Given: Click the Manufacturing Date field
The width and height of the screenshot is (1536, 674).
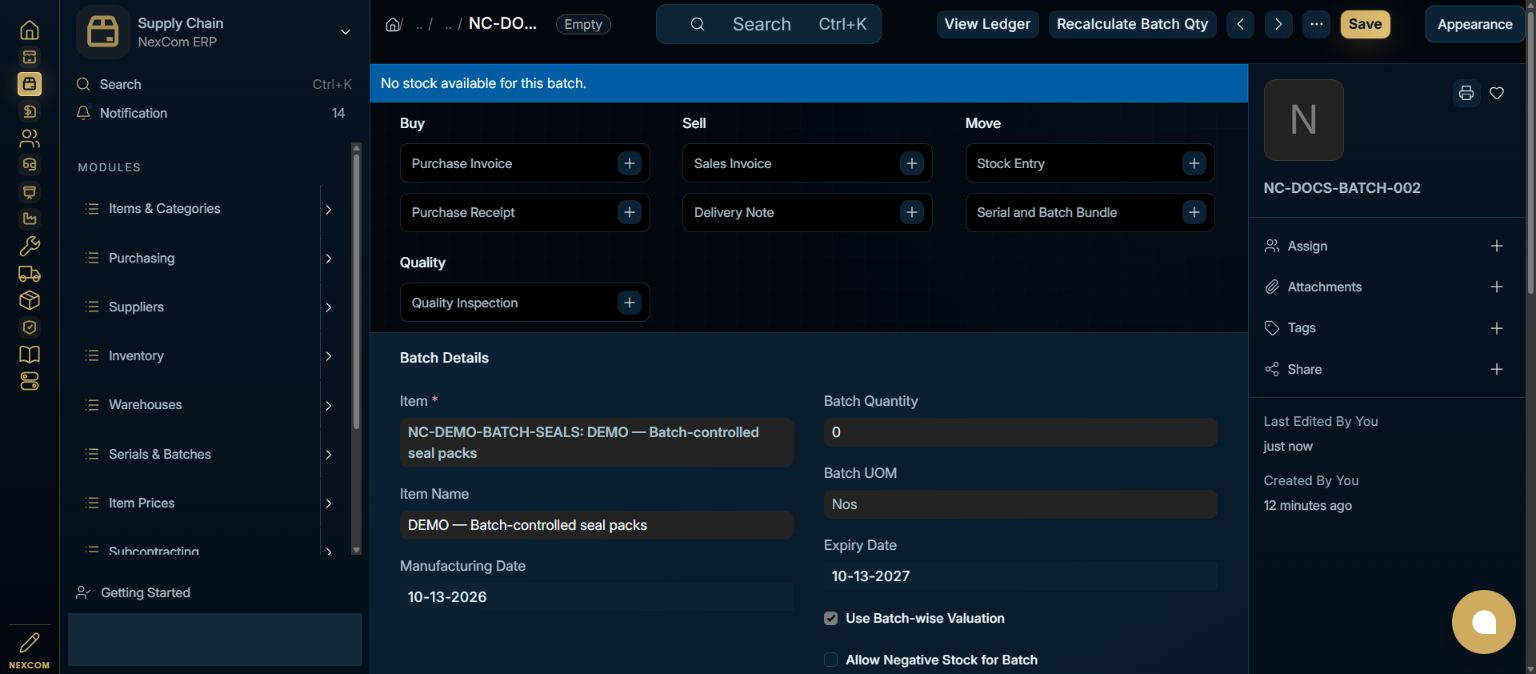Looking at the screenshot, I should [596, 597].
